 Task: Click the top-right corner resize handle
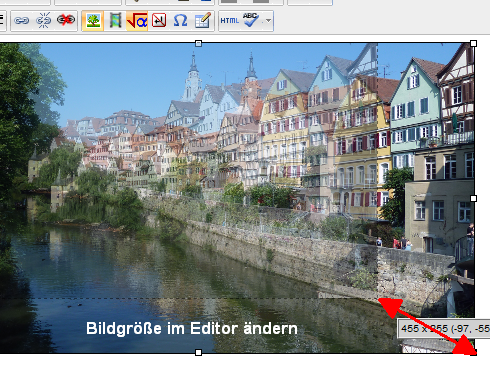tap(473, 44)
